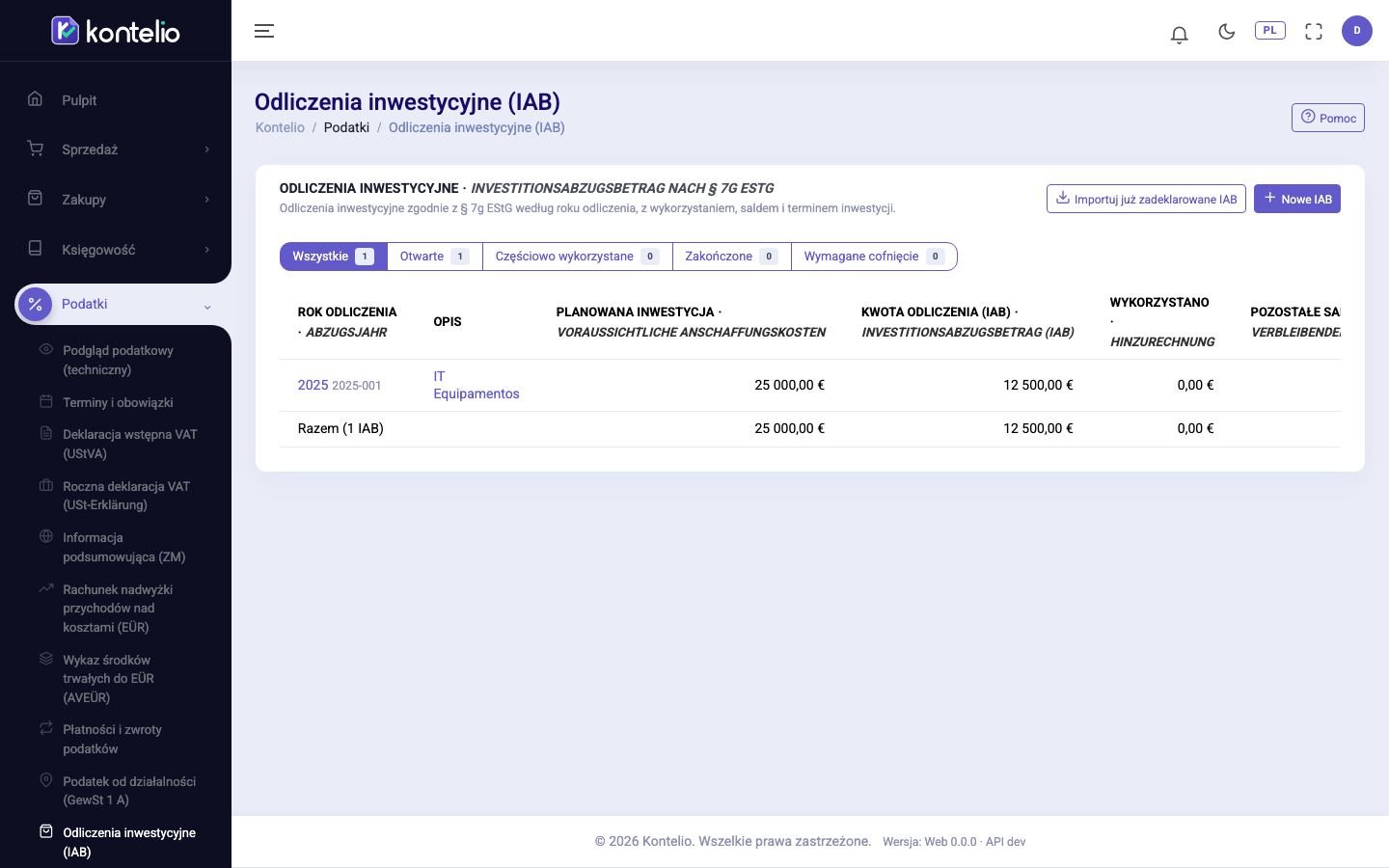Click the Terminy i obowiązki calendar icon
The width and height of the screenshot is (1389, 868).
(x=45, y=401)
